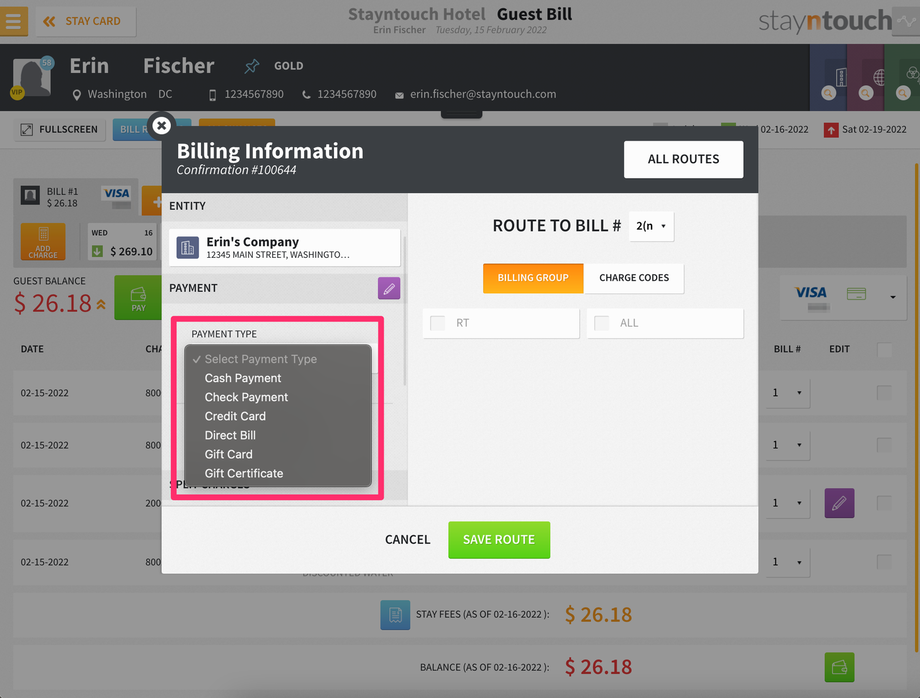Screen dimensions: 920x698
Task: Select Erin's Company entity card
Action: 285,248
